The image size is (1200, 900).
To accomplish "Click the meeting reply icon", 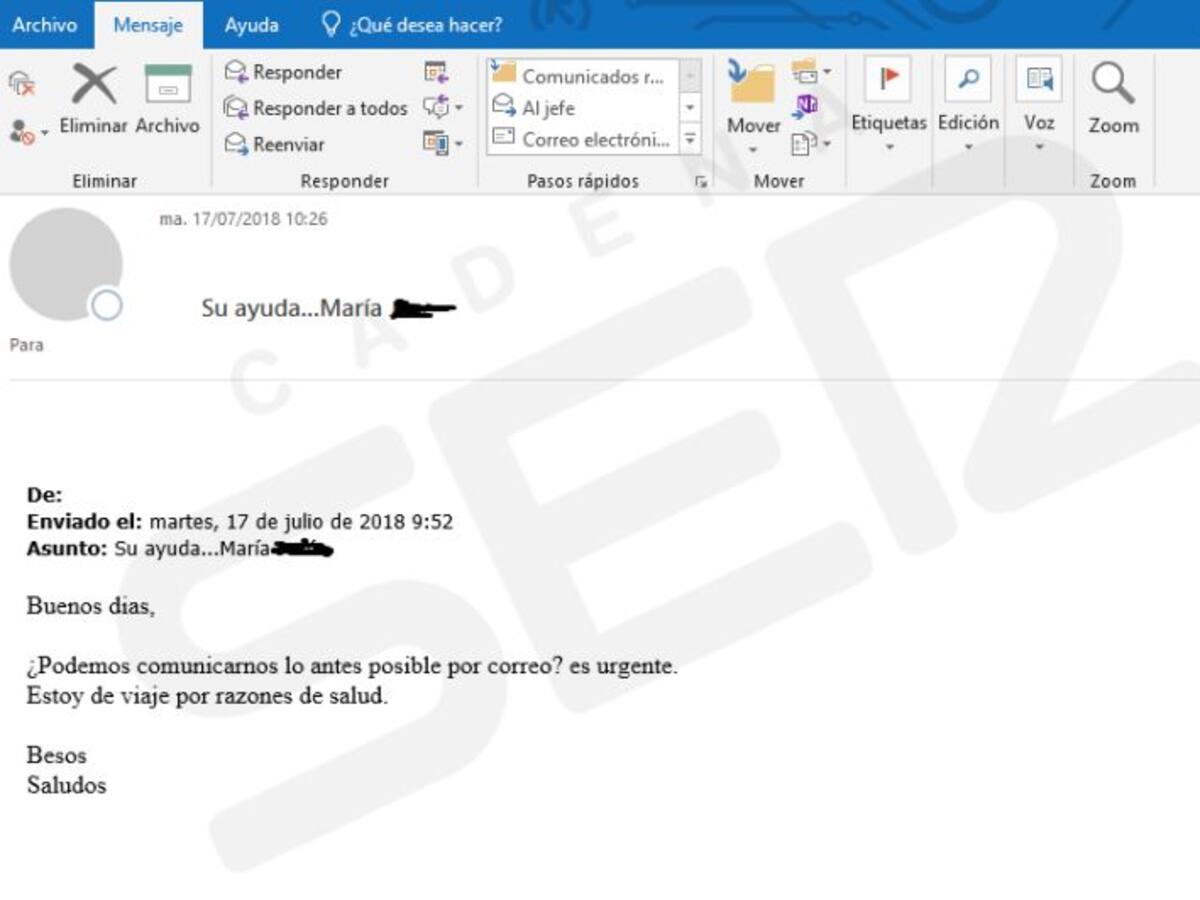I will [x=436, y=72].
